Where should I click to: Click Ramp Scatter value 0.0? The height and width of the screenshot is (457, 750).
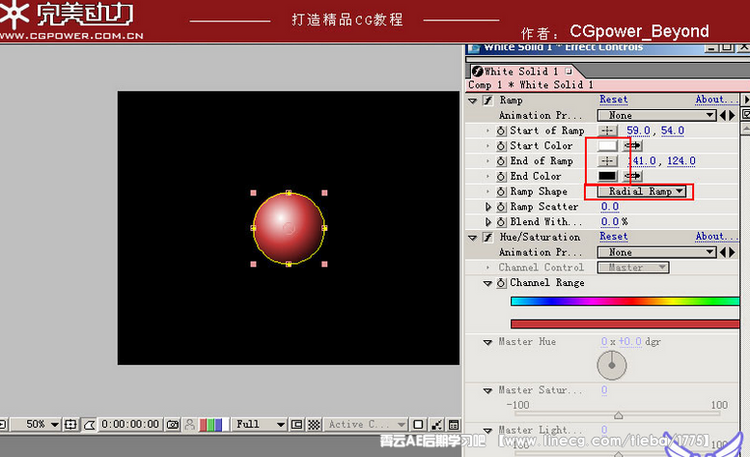tap(610, 207)
